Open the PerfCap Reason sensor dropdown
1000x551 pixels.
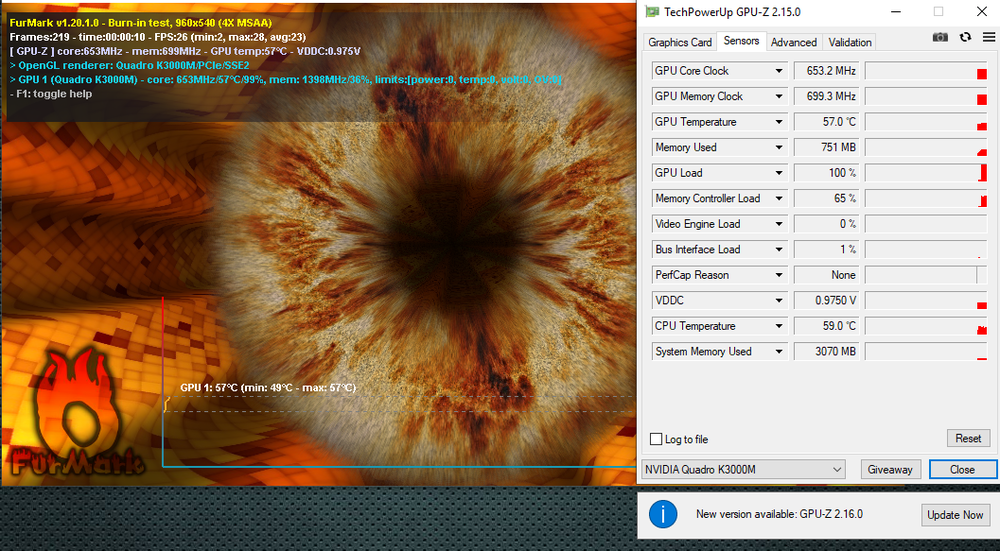point(779,275)
